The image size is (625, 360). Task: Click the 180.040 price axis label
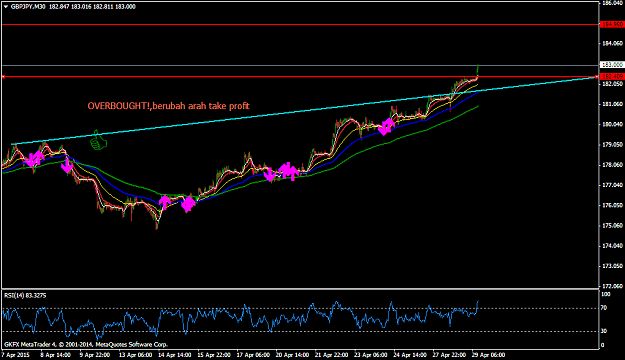coord(613,124)
